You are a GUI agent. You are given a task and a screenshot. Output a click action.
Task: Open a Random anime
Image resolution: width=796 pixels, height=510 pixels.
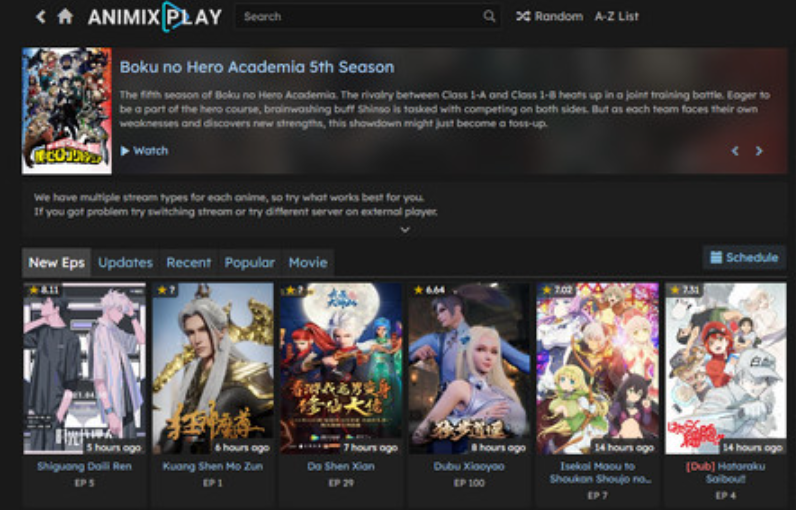pos(550,16)
